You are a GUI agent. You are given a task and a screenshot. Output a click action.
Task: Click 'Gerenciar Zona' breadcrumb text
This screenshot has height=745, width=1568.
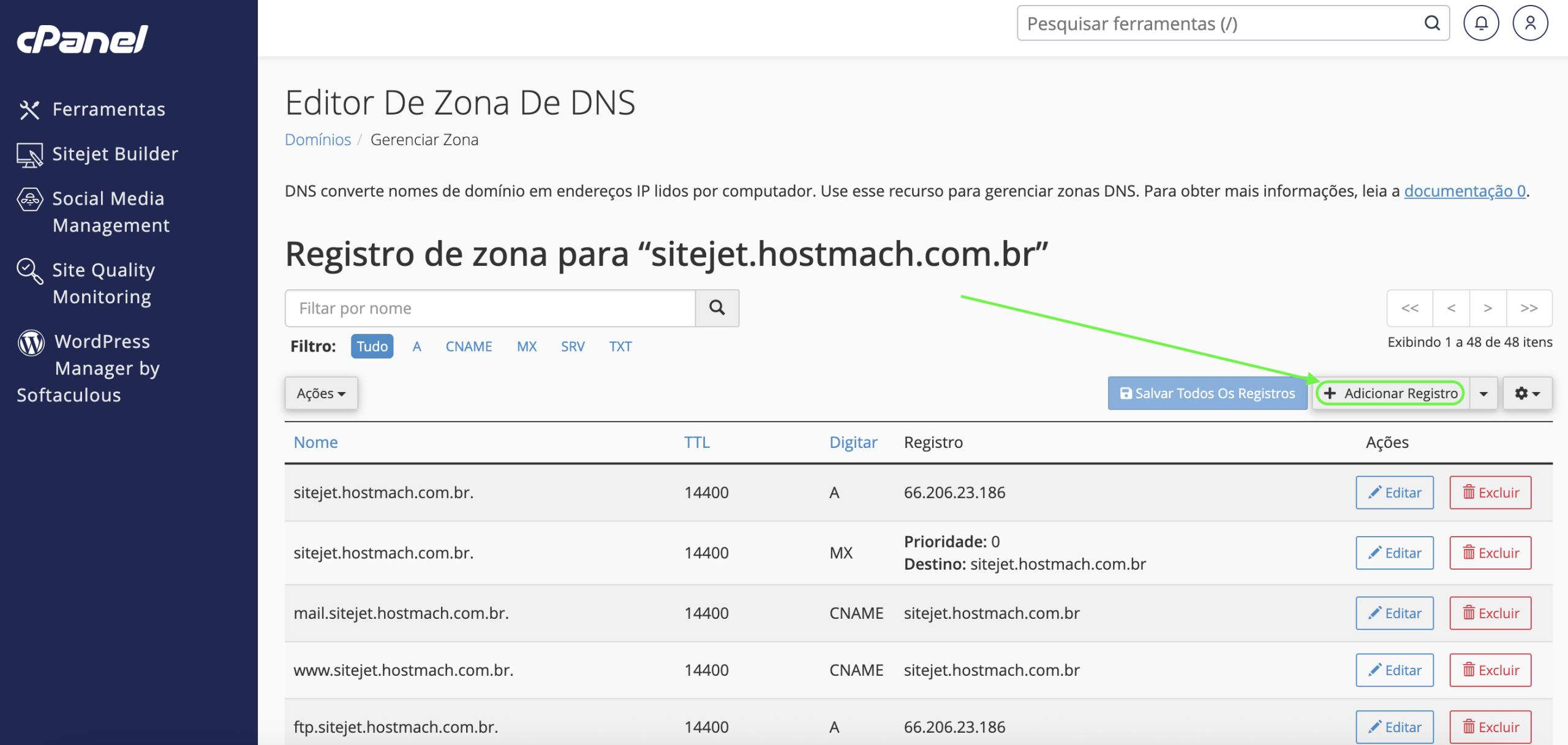point(424,140)
